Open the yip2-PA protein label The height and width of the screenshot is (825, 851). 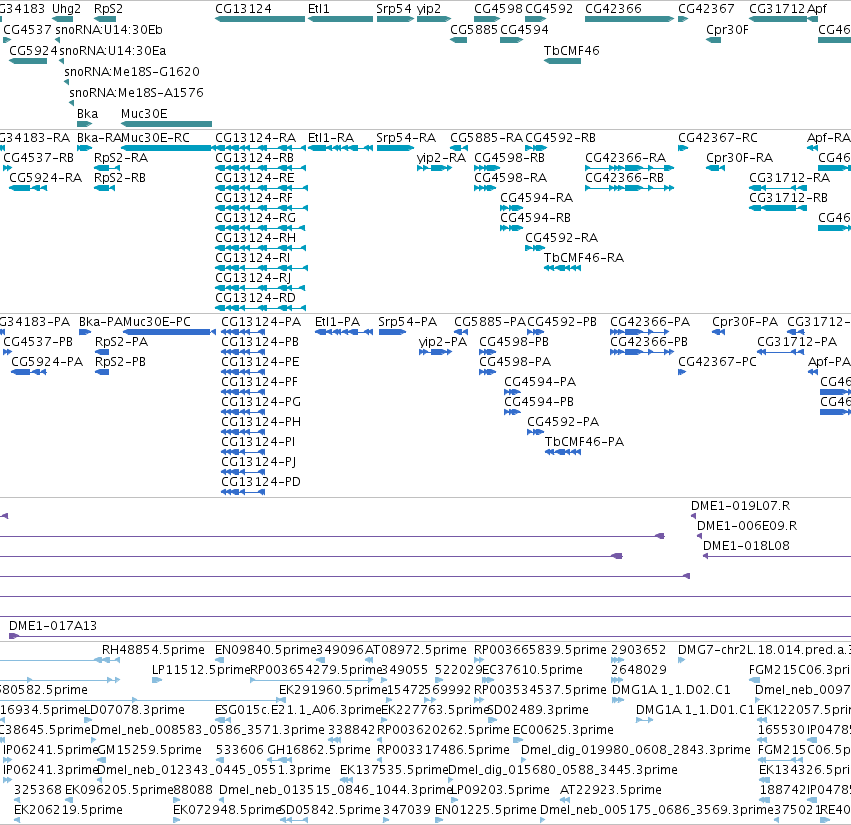tap(442, 342)
